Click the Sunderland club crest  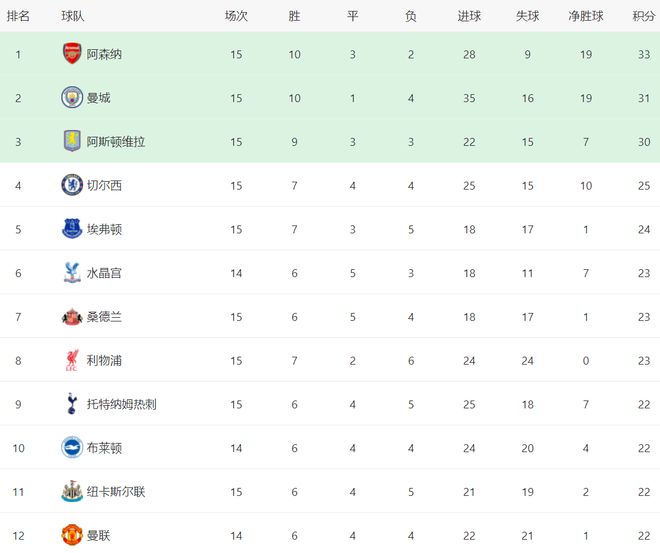[x=72, y=317]
